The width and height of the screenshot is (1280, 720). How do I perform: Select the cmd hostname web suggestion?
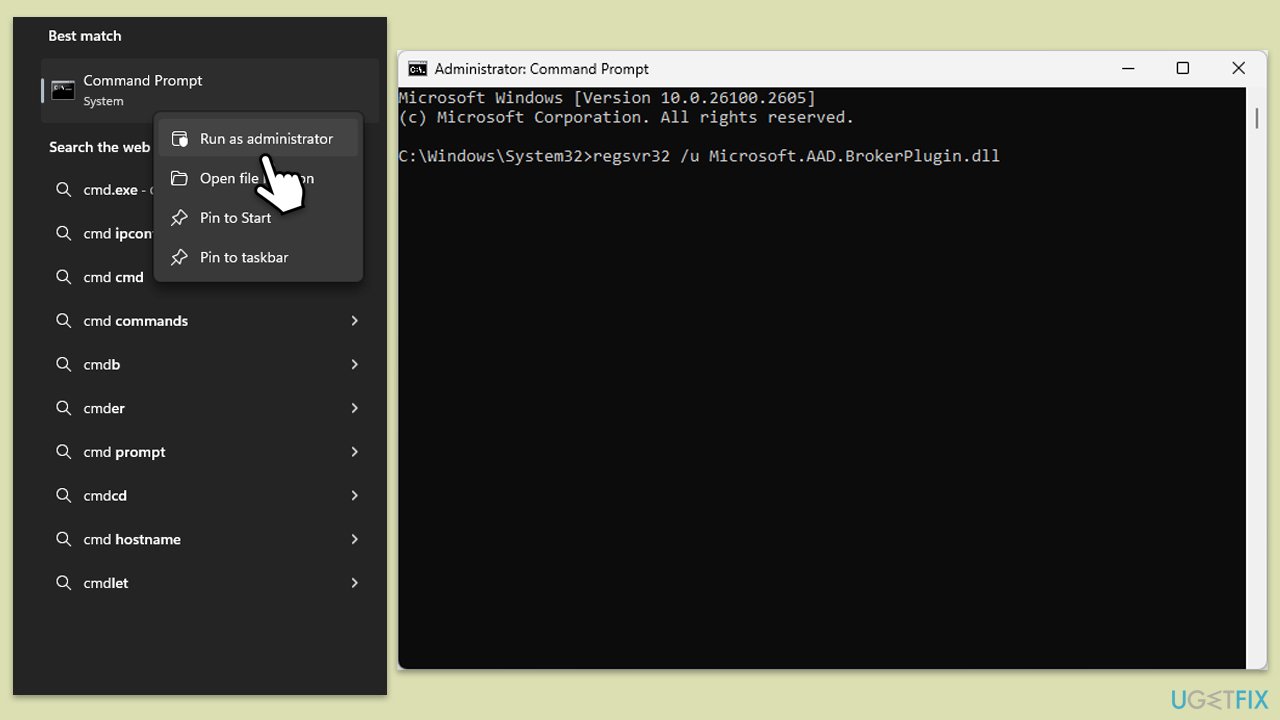[x=210, y=539]
